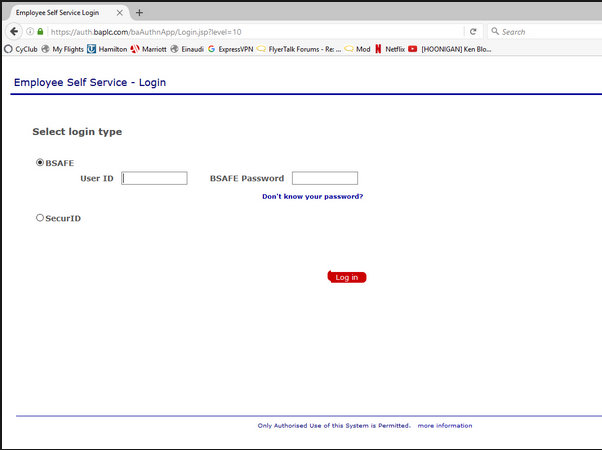The width and height of the screenshot is (602, 450).
Task: Click the Don't know your password link
Action: coord(313,196)
